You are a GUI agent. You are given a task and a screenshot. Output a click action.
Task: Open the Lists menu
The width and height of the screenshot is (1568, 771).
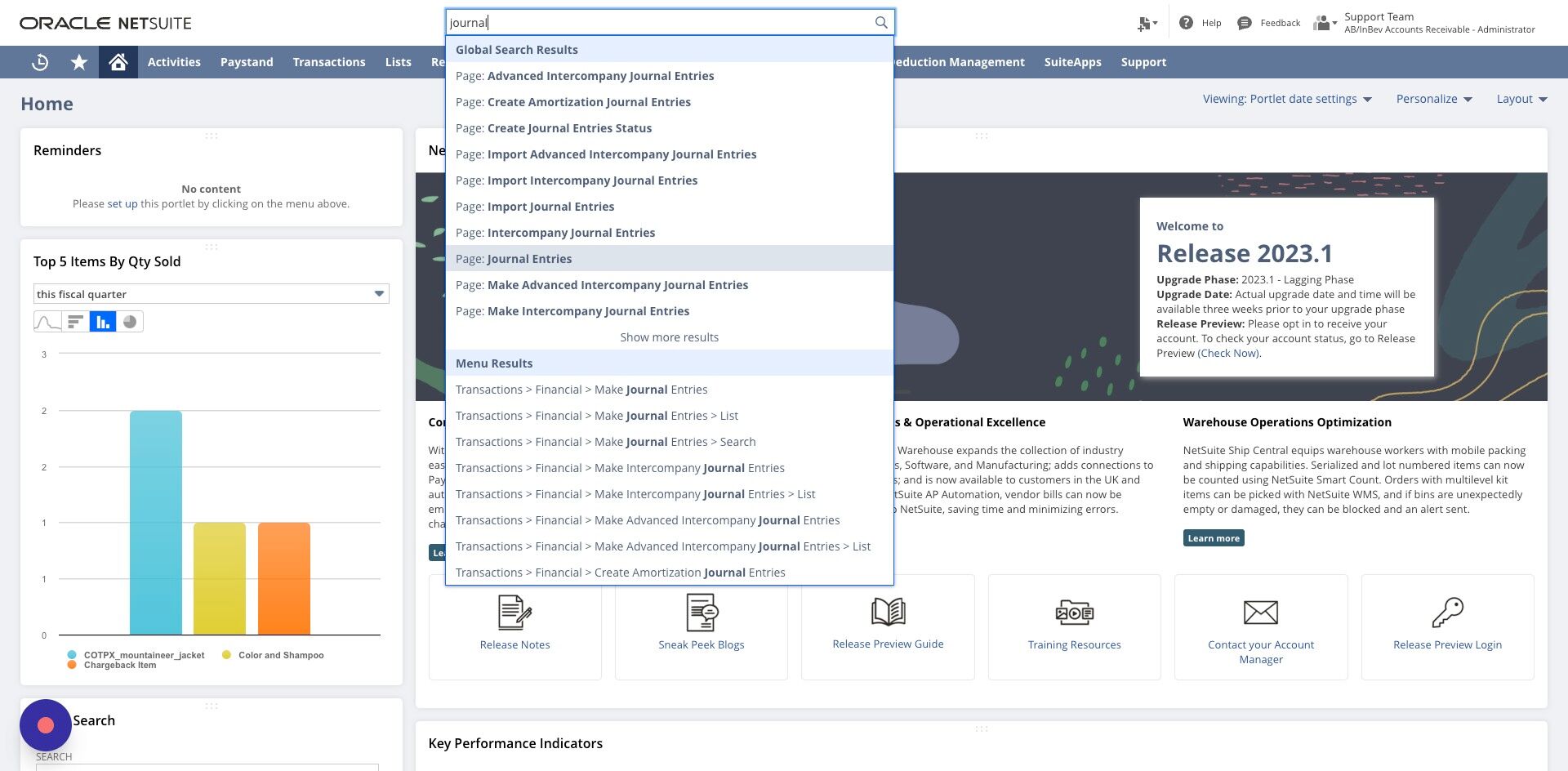(399, 62)
